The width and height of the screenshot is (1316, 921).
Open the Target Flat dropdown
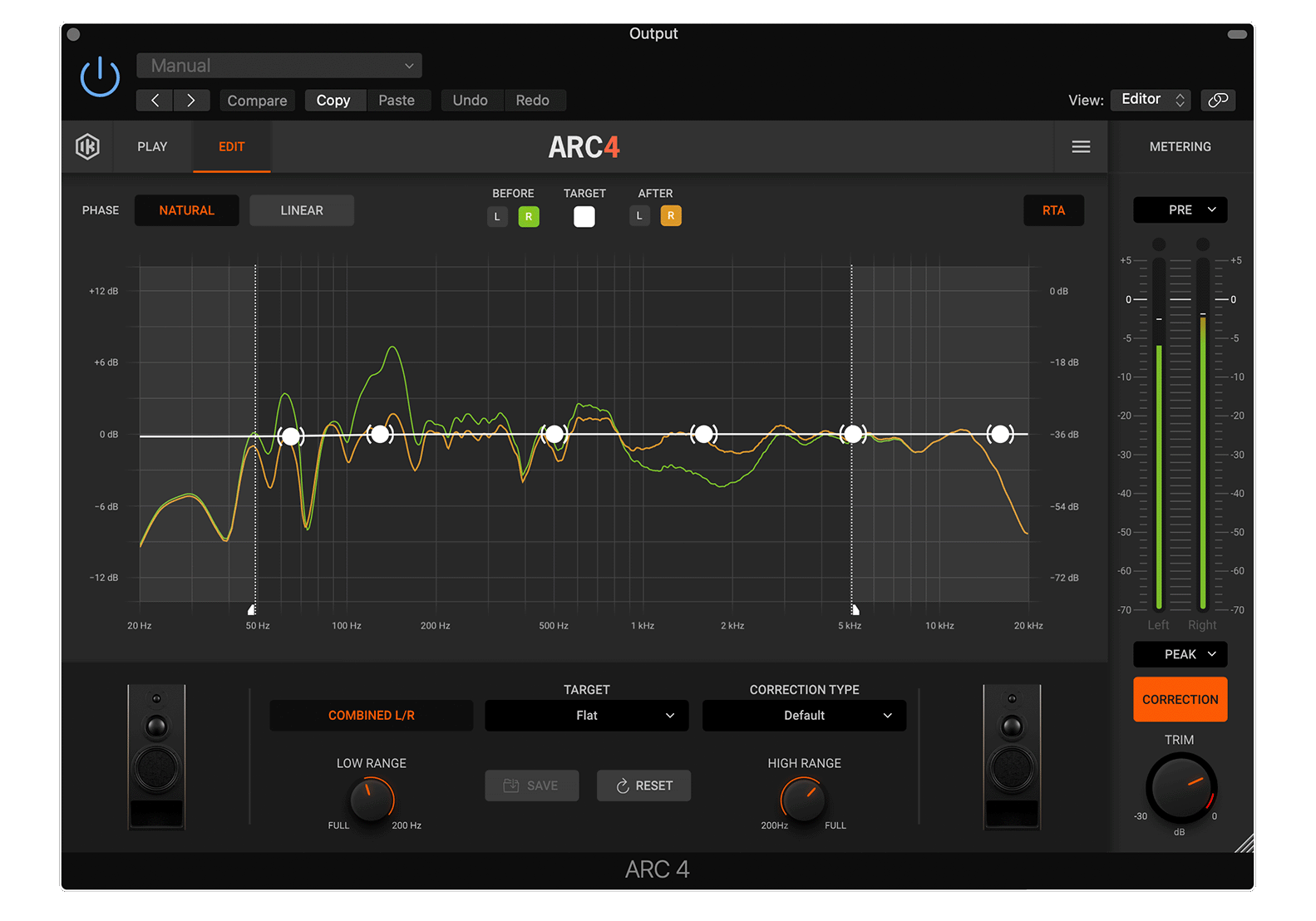point(587,715)
